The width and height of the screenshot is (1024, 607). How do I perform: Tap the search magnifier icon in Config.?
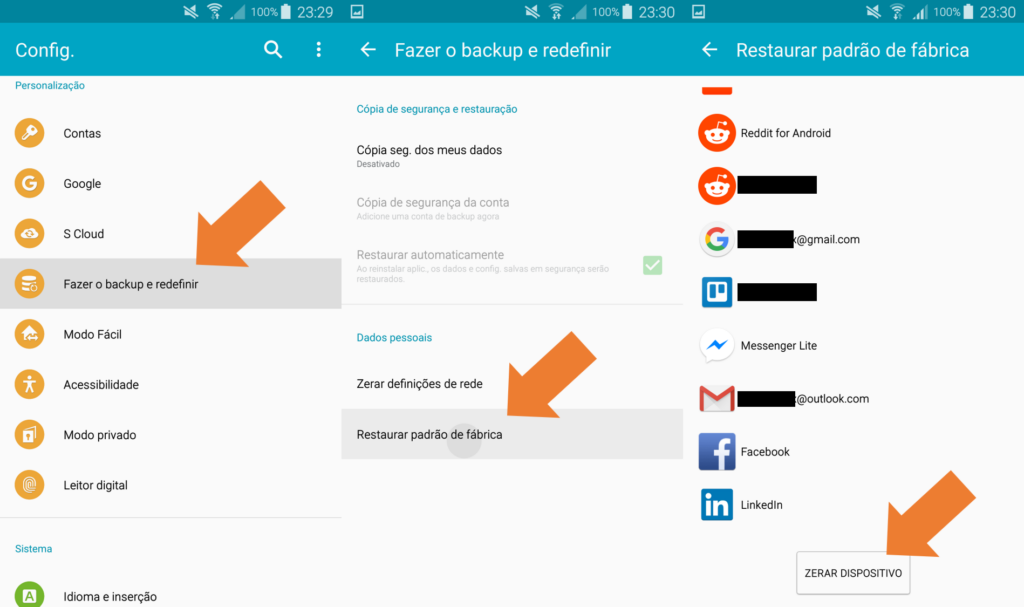(273, 50)
